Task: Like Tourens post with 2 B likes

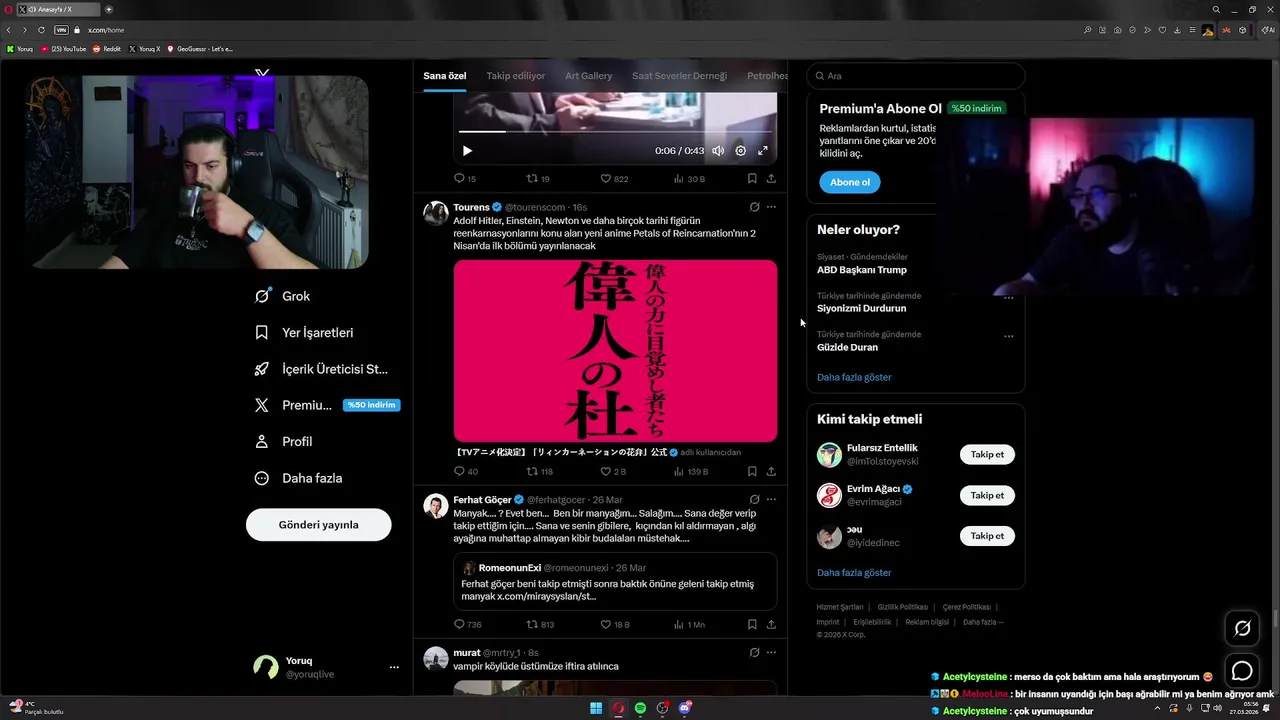Action: (613, 471)
